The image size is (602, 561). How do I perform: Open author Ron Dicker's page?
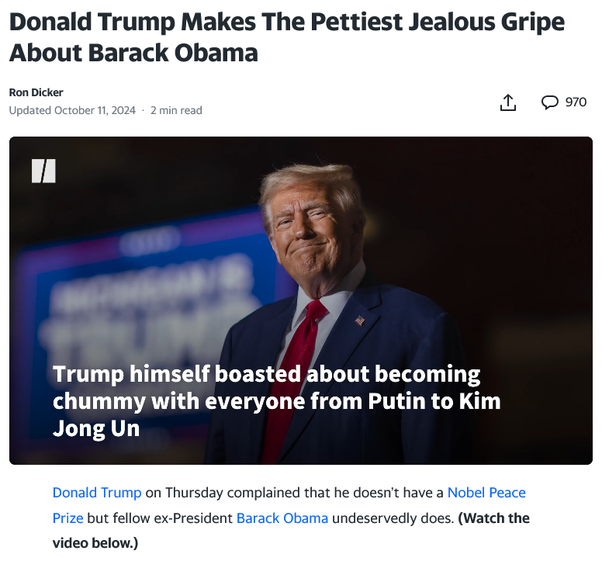pos(36,93)
